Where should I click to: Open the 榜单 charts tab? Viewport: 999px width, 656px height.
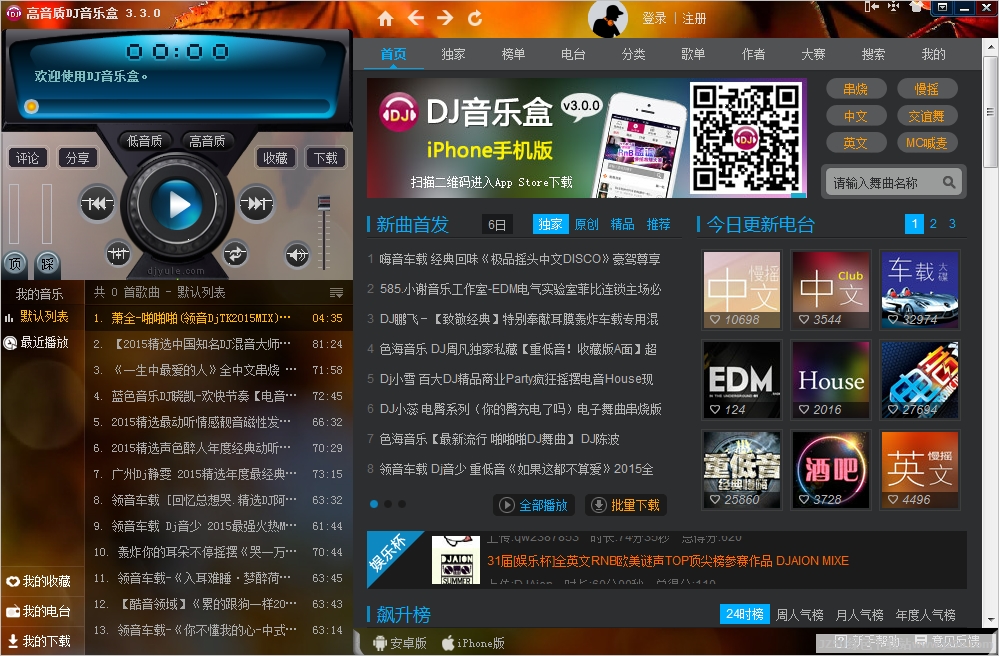pyautogui.click(x=514, y=54)
